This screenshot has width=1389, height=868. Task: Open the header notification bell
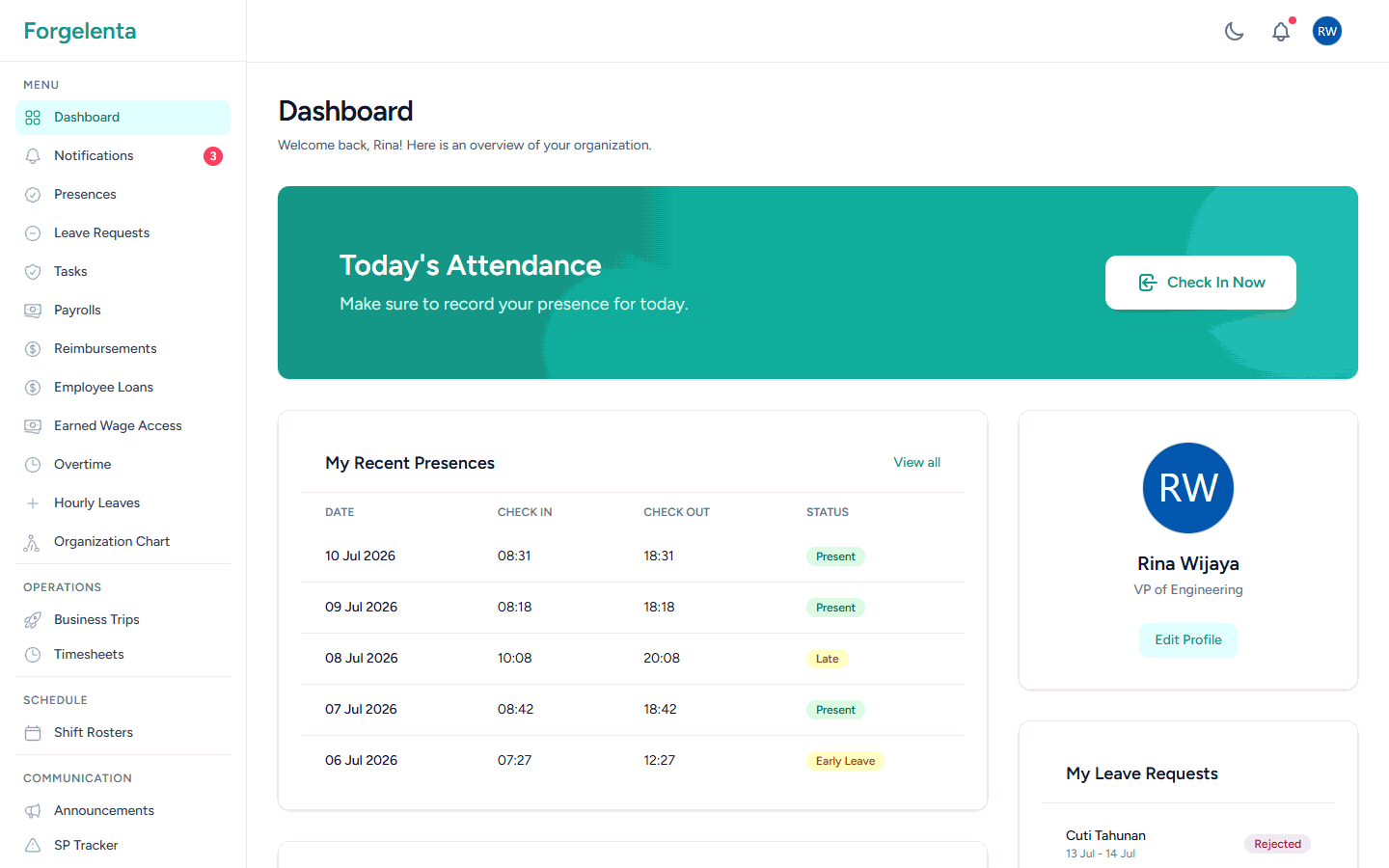click(x=1281, y=31)
